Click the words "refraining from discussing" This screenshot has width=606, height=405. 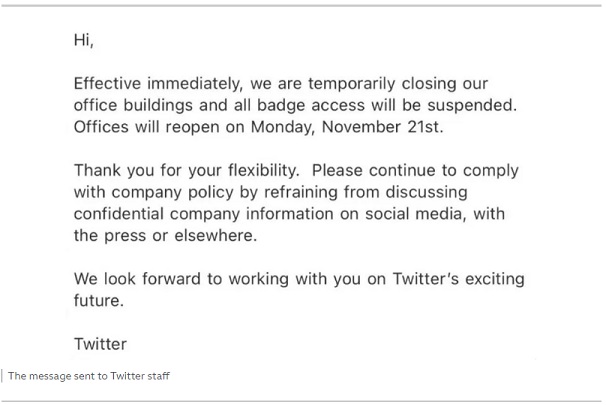pos(372,193)
